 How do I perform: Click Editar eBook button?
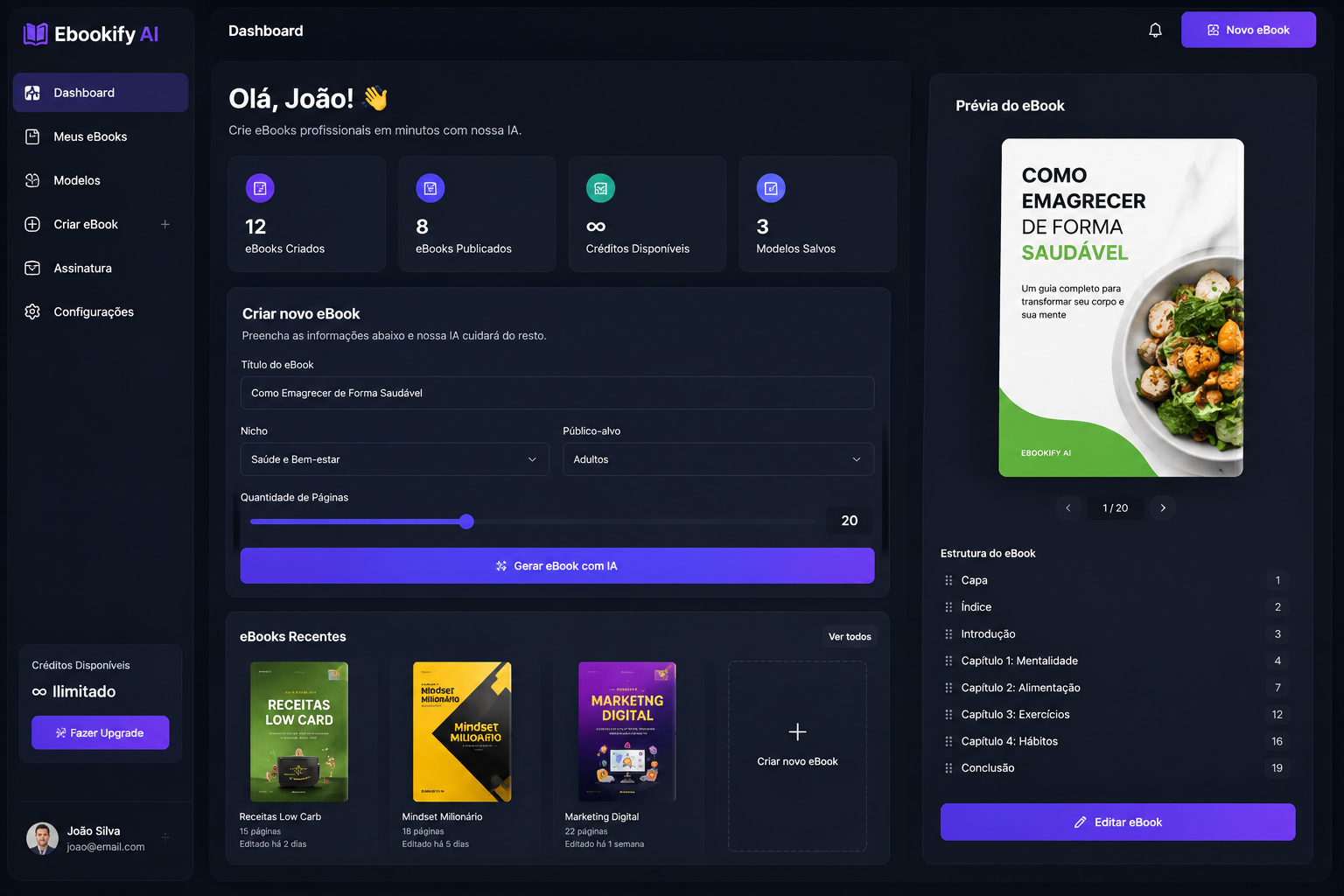pyautogui.click(x=1118, y=822)
